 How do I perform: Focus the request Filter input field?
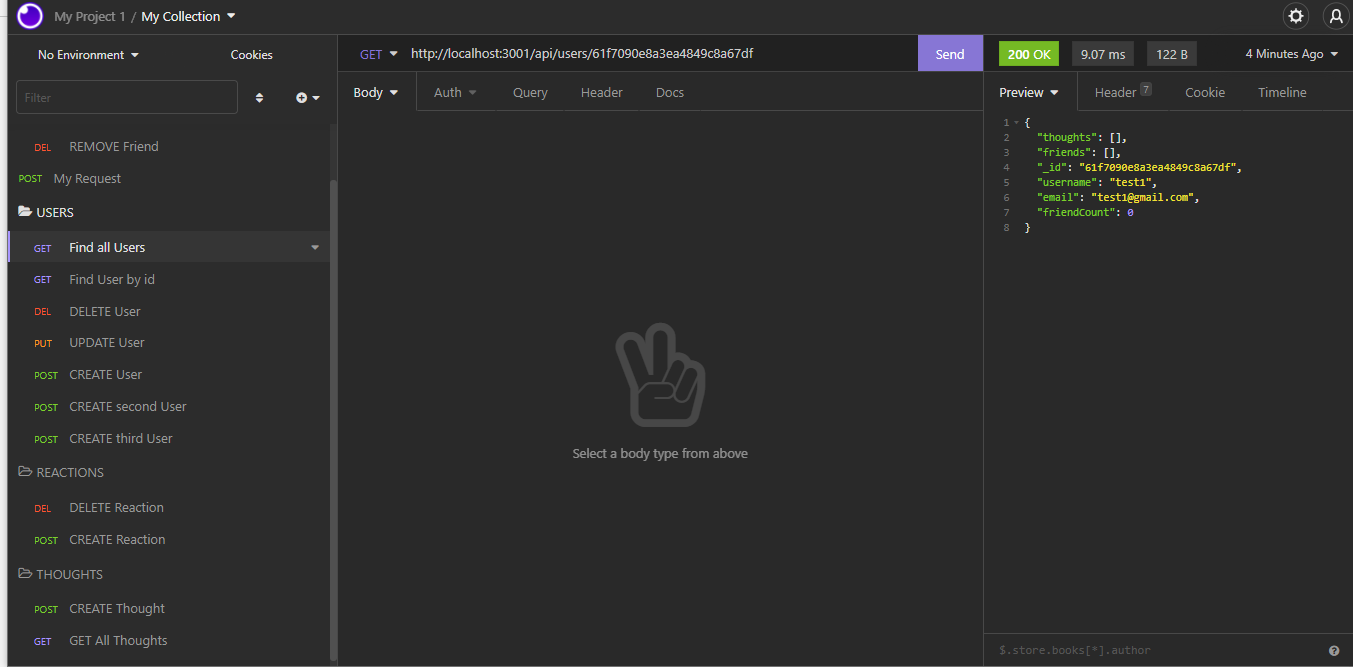pos(127,98)
